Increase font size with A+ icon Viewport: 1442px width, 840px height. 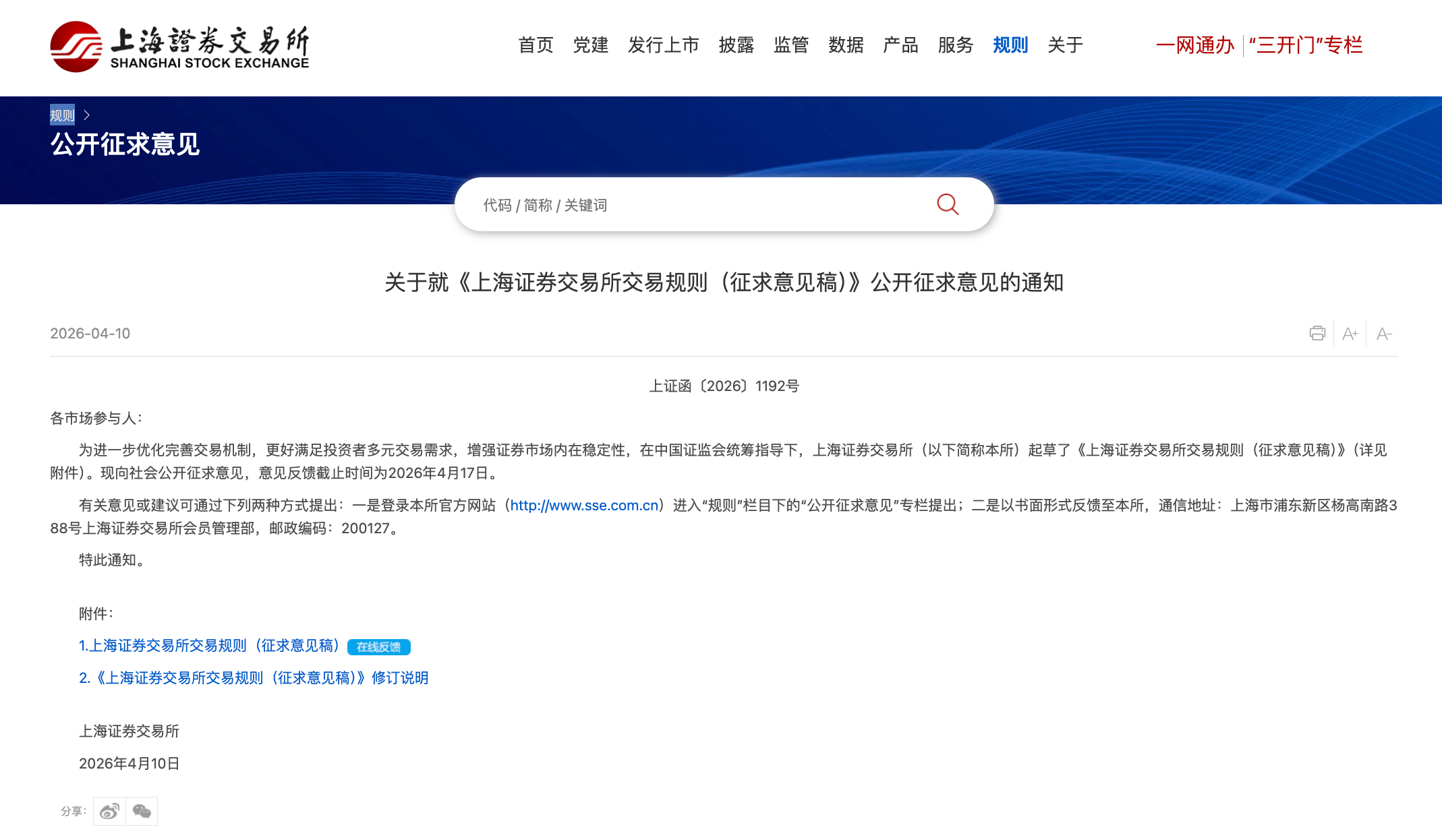point(1350,334)
